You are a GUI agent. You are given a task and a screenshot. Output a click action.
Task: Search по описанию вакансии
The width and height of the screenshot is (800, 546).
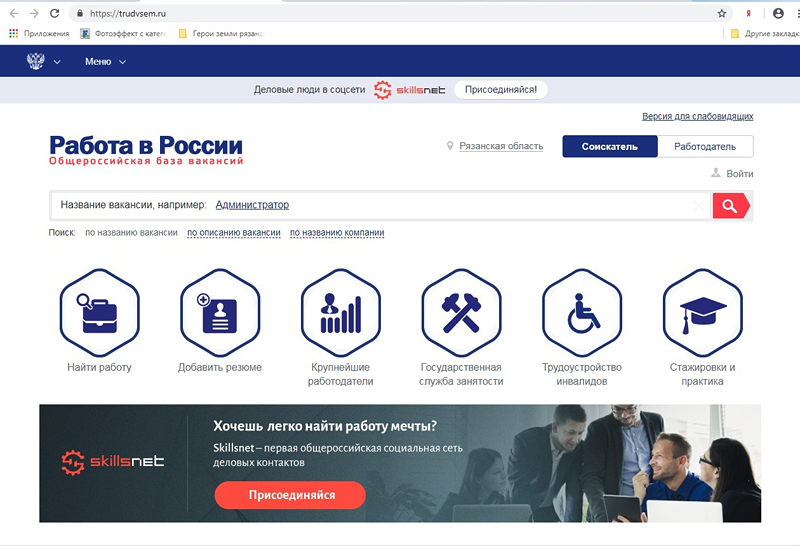point(234,233)
